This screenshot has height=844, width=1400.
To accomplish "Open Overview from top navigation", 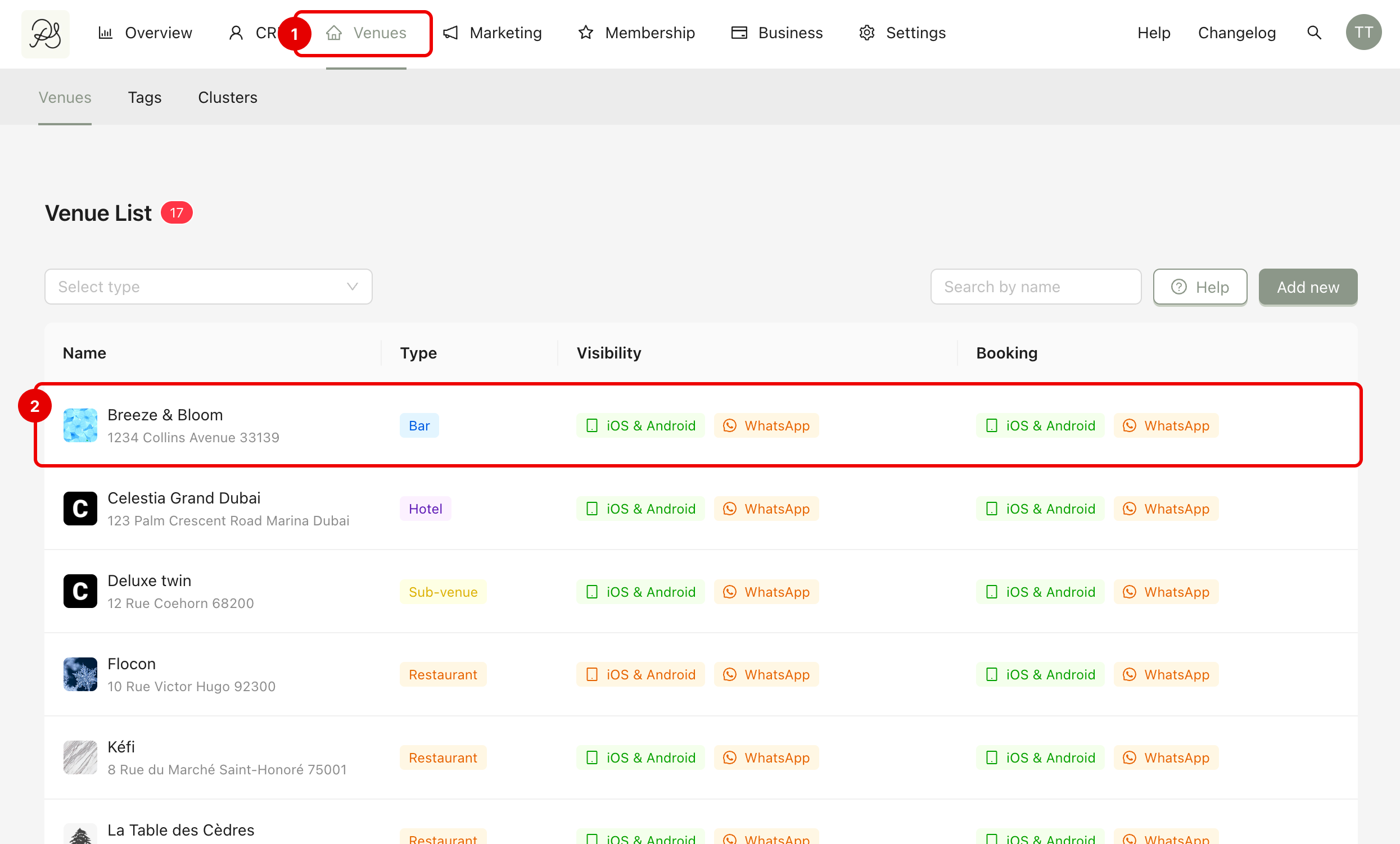I will 146,33.
